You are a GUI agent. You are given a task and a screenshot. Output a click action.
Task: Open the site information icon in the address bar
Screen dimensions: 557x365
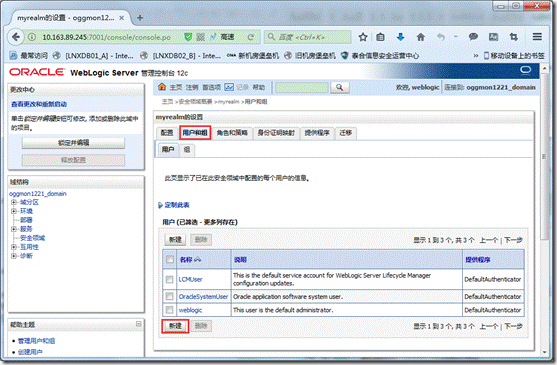tap(32, 37)
